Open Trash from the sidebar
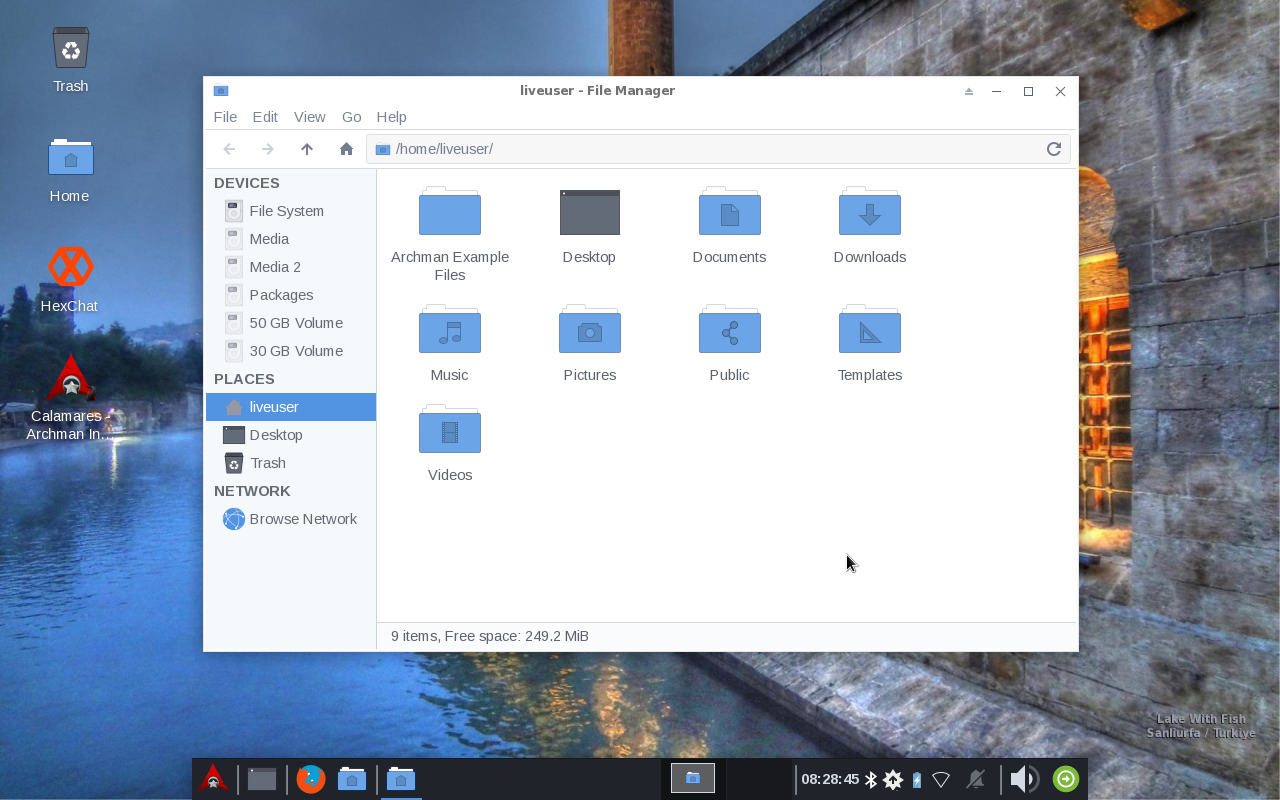 click(266, 463)
